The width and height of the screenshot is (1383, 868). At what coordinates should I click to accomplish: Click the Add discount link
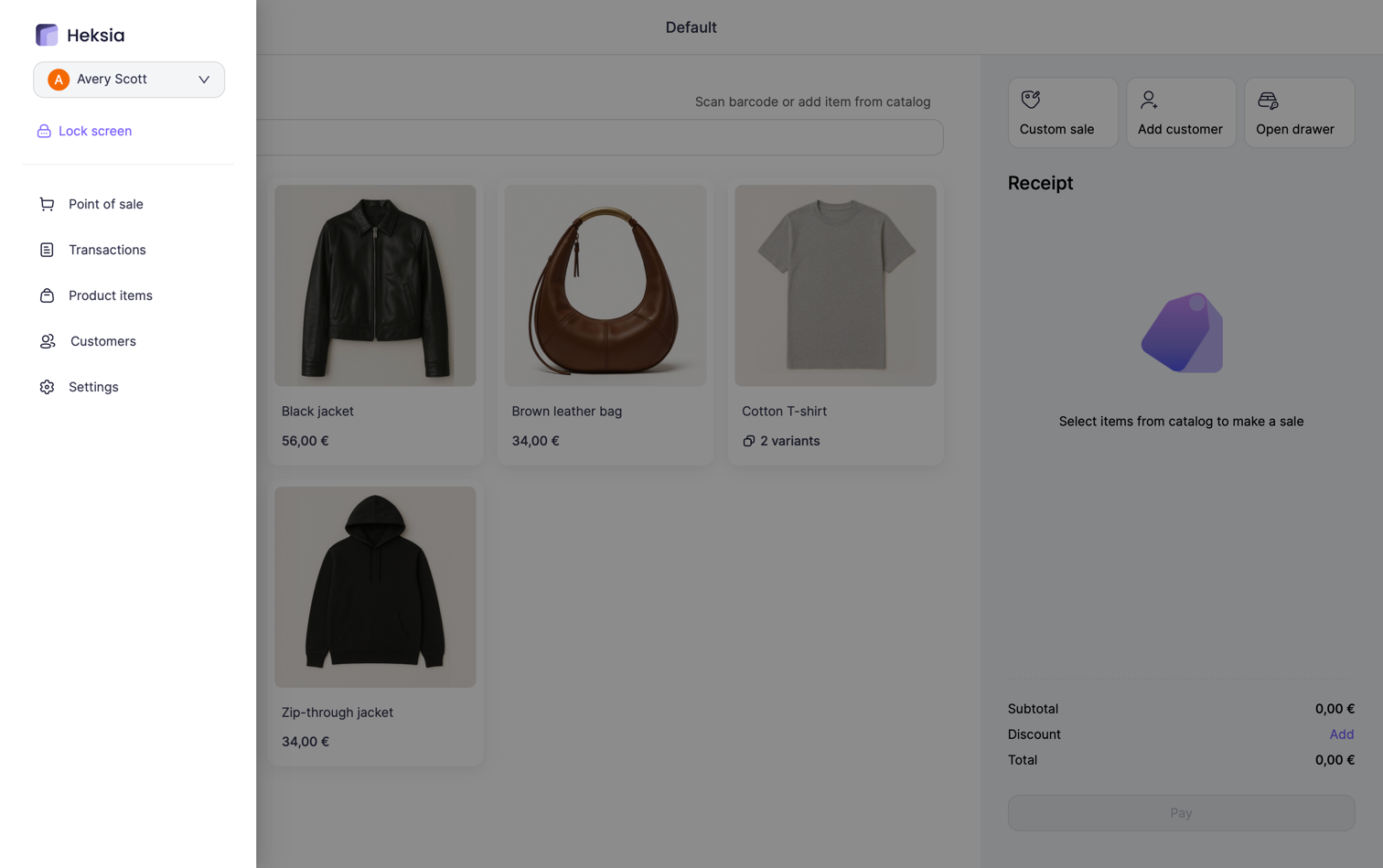[1341, 734]
